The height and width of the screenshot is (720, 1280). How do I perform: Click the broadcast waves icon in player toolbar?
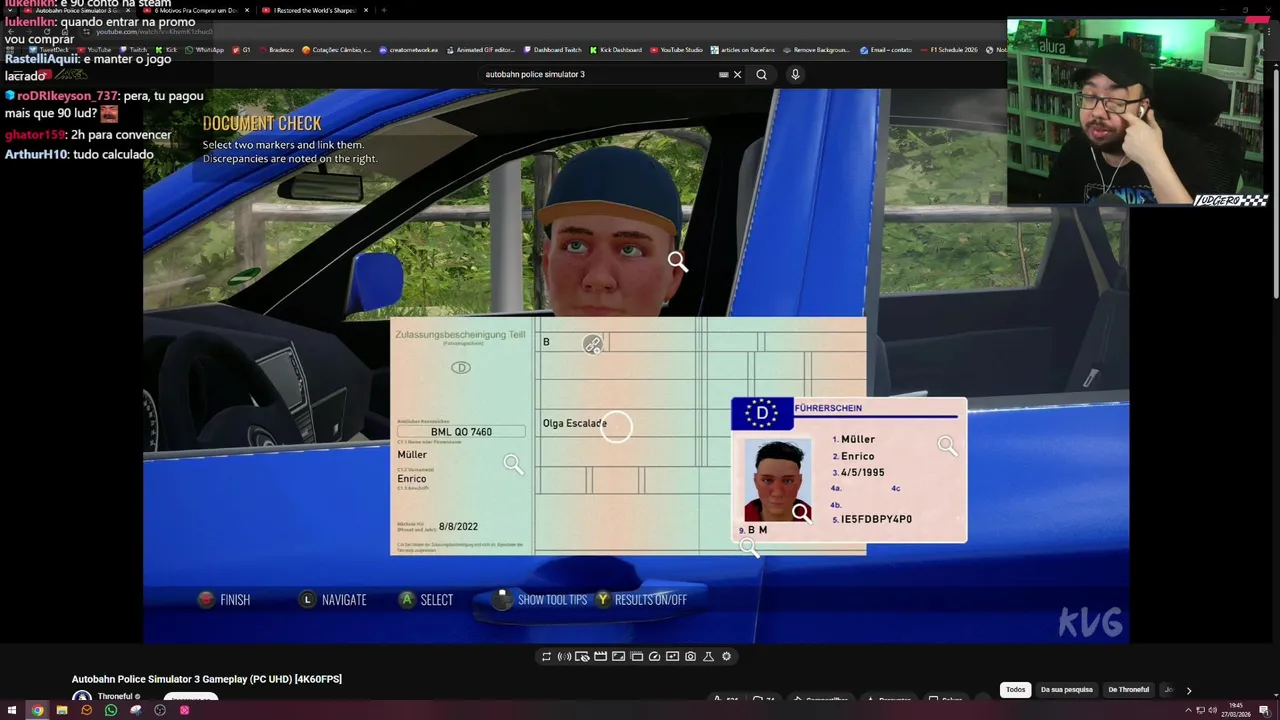[564, 657]
